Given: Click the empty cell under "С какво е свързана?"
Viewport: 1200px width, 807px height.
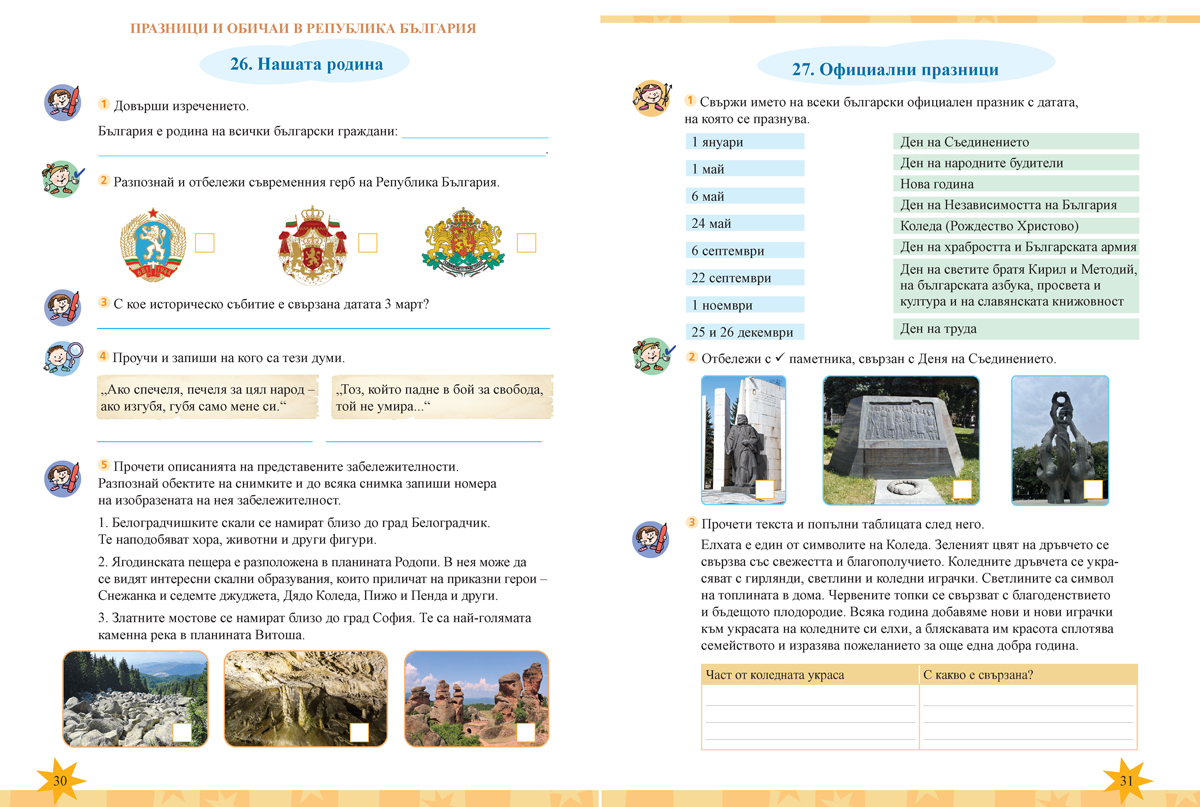Looking at the screenshot, I should [x=1027, y=715].
